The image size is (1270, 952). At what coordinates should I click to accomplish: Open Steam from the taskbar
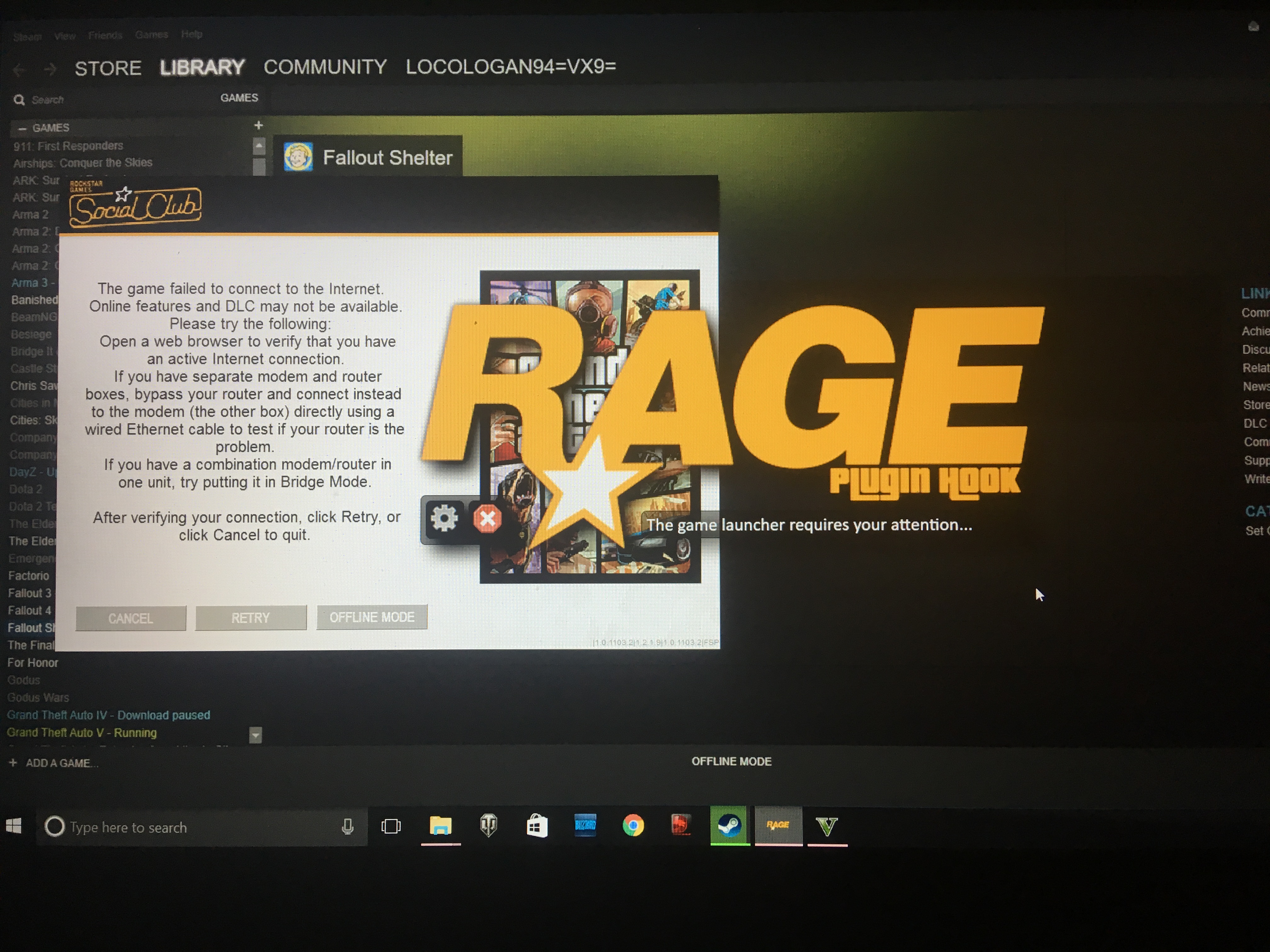pos(729,826)
